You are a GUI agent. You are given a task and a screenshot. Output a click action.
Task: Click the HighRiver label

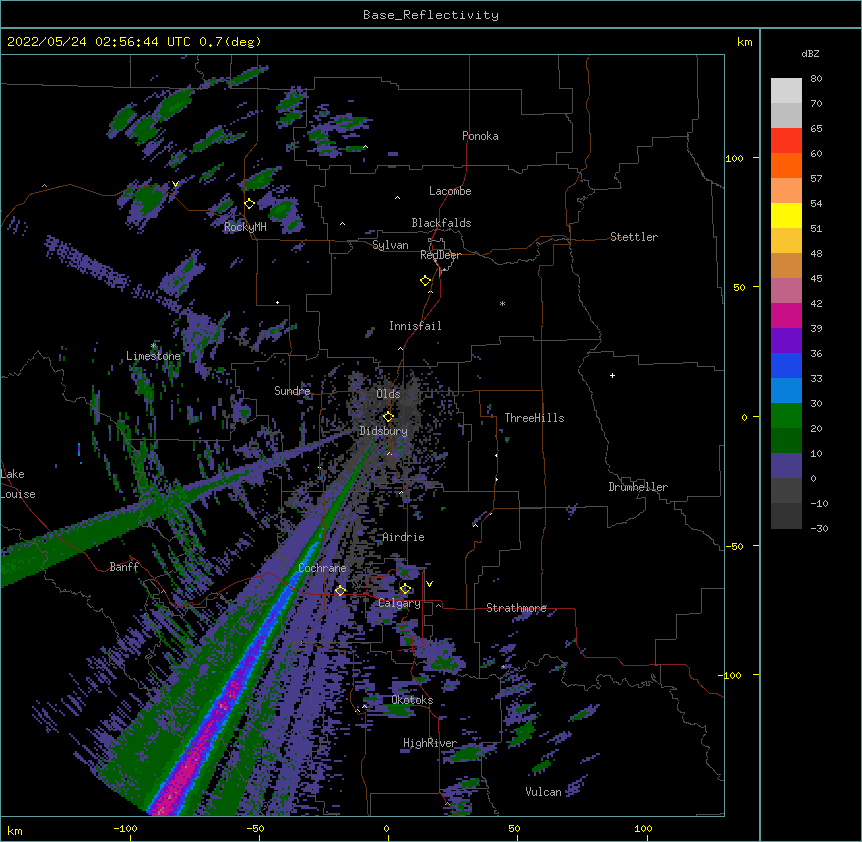click(430, 743)
